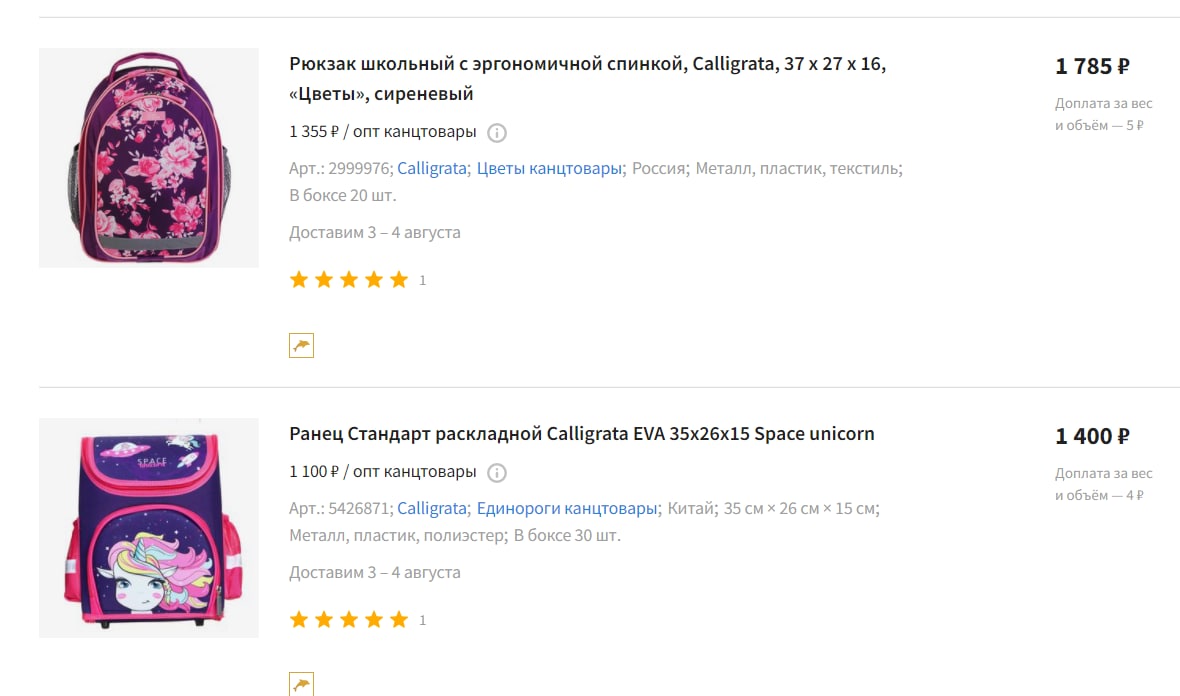
Task: Click dolphin badge icon under floral backpack listing
Action: [x=301, y=345]
